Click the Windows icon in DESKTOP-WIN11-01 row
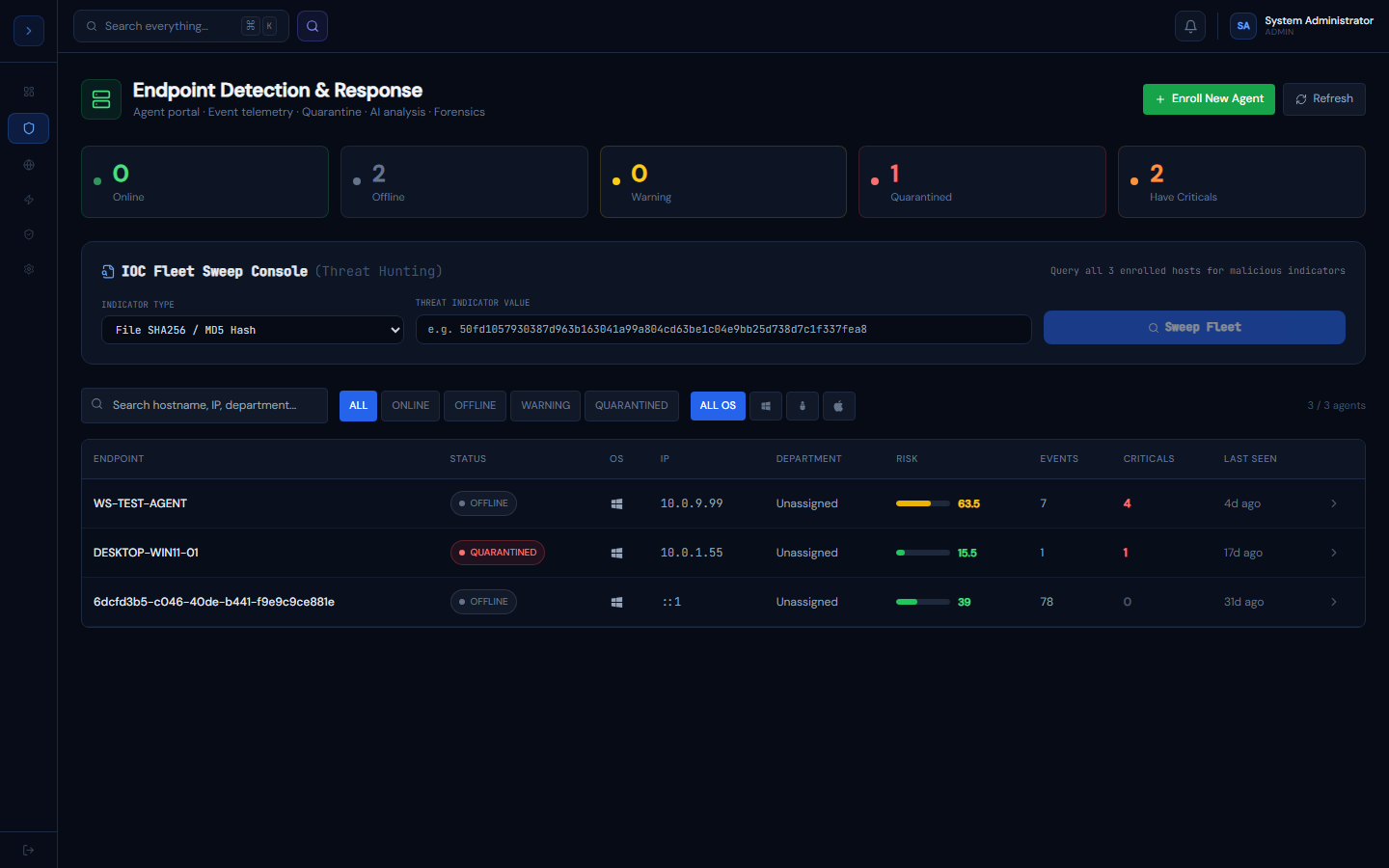The height and width of the screenshot is (868, 1389). coord(616,553)
